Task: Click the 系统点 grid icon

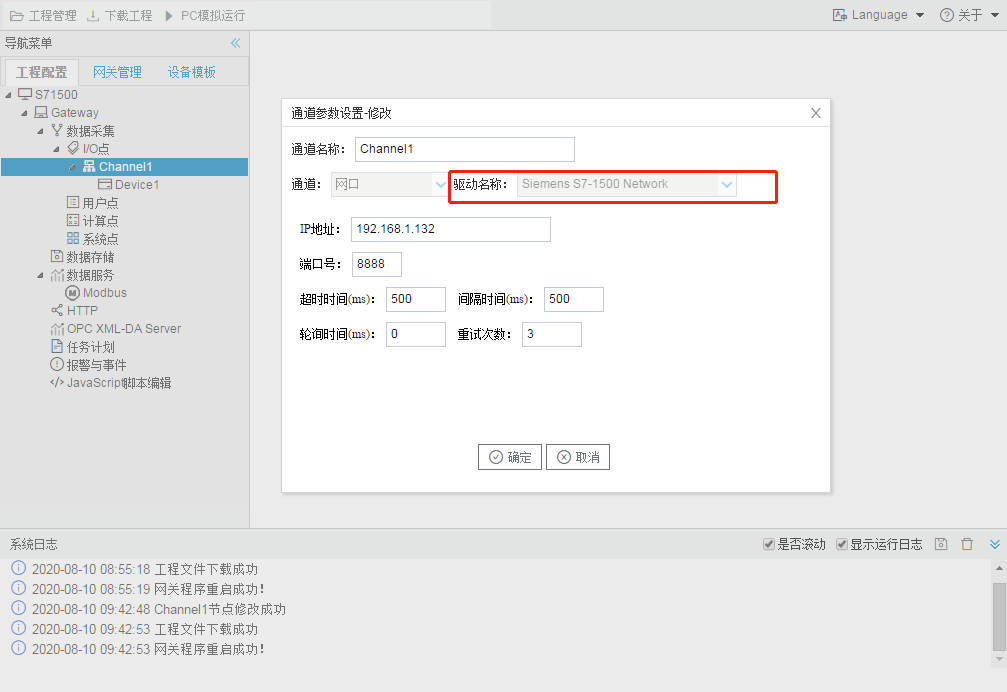Action: [73, 238]
